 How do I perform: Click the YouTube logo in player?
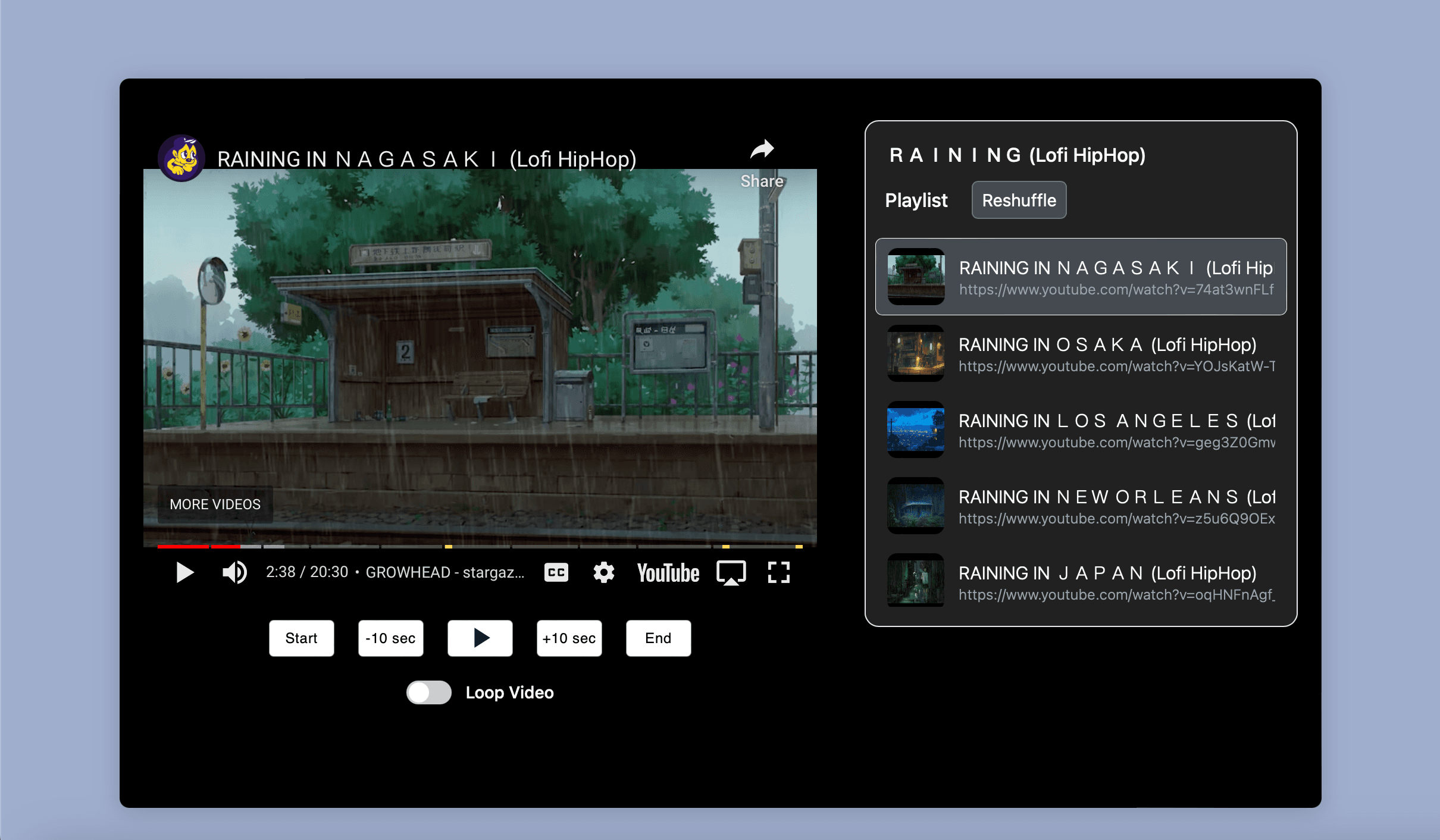click(668, 573)
